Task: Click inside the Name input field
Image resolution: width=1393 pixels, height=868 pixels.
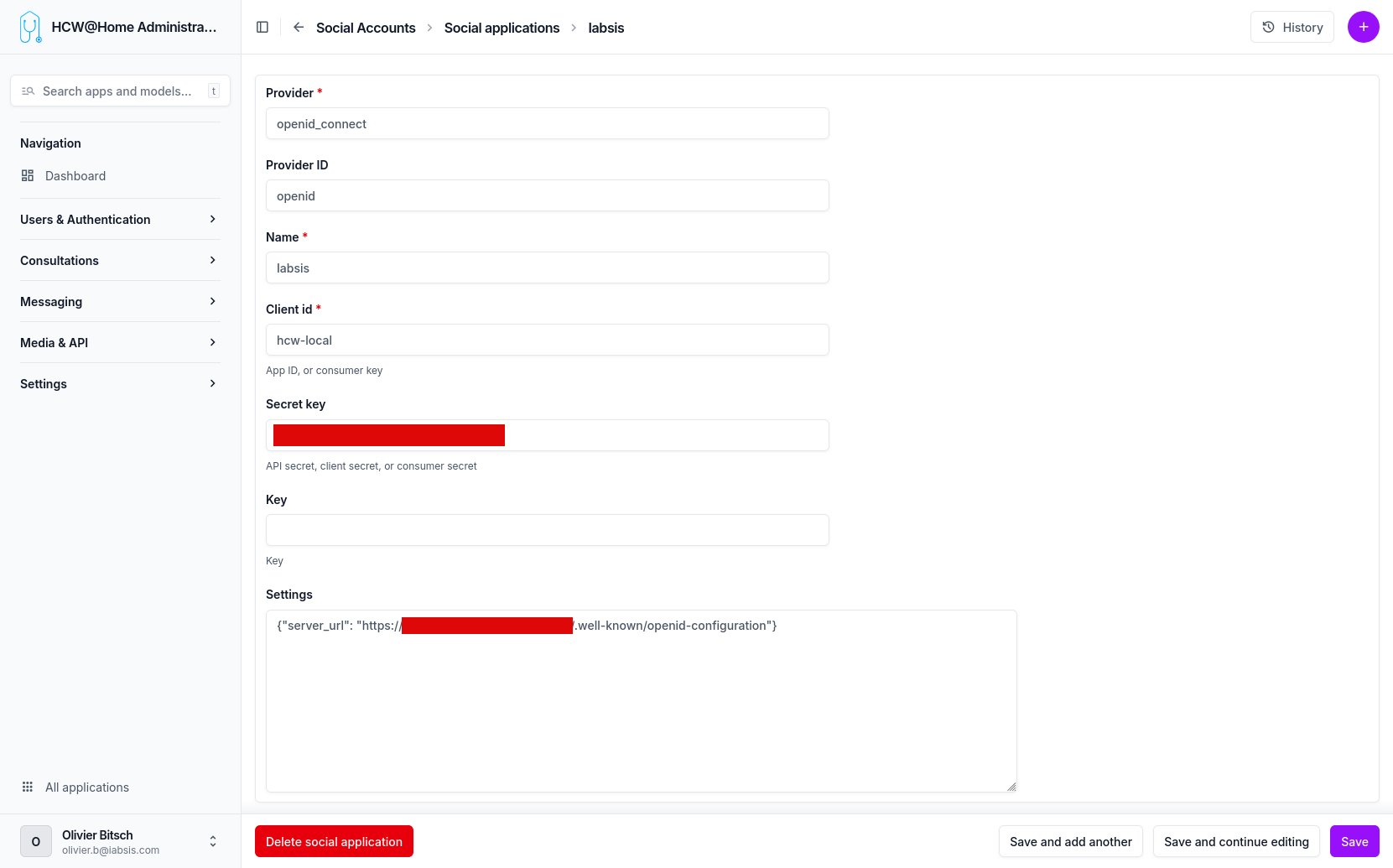Action: (x=547, y=268)
